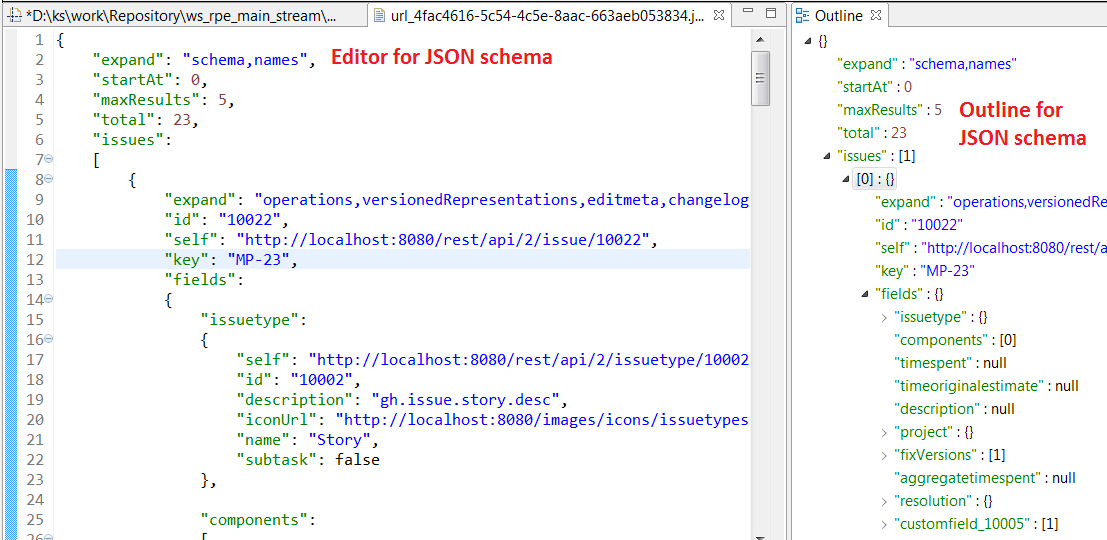
Task: Close the Outline view tab
Action: 873,16
